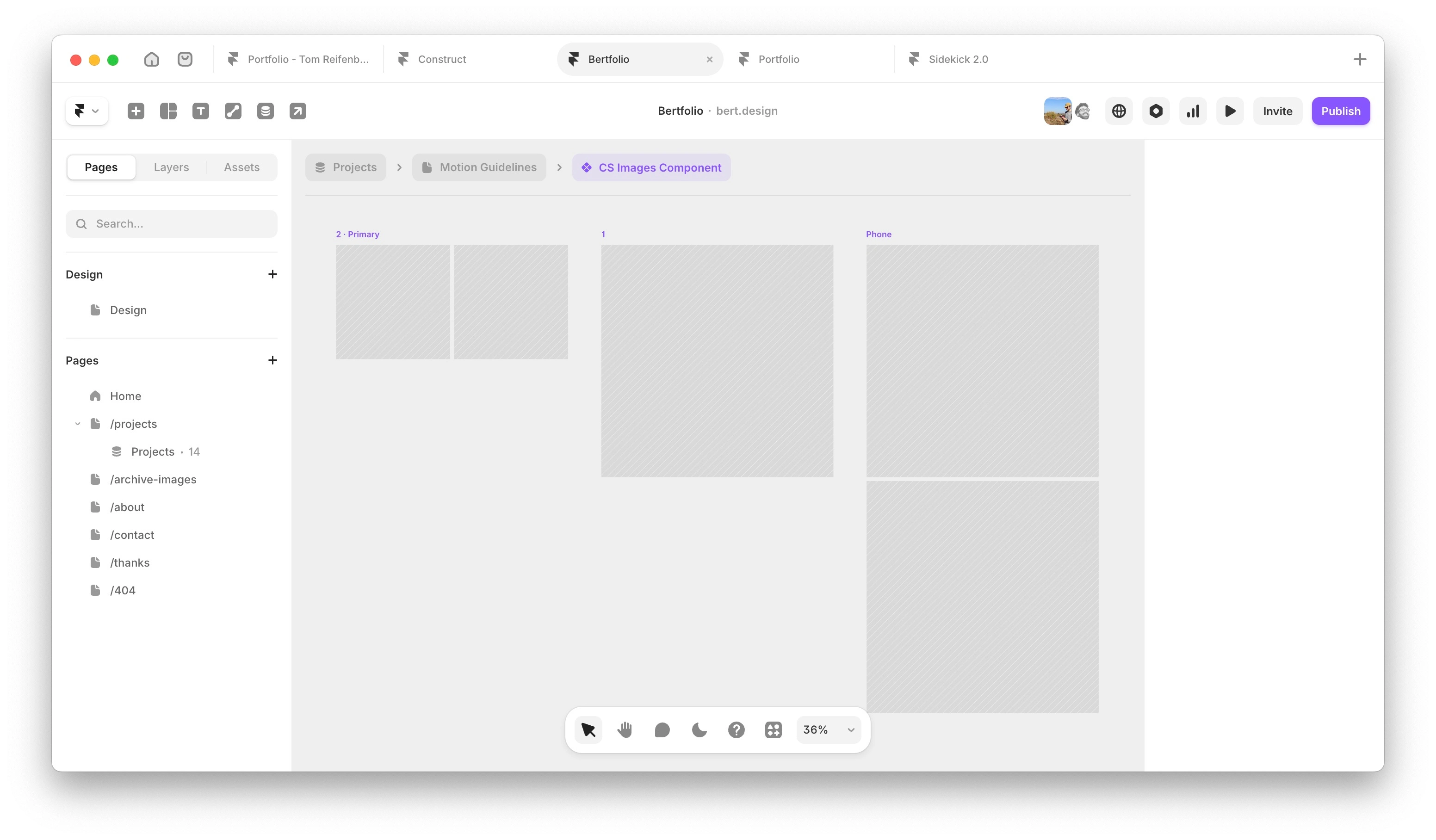
Task: Click the Invite button
Action: point(1277,111)
